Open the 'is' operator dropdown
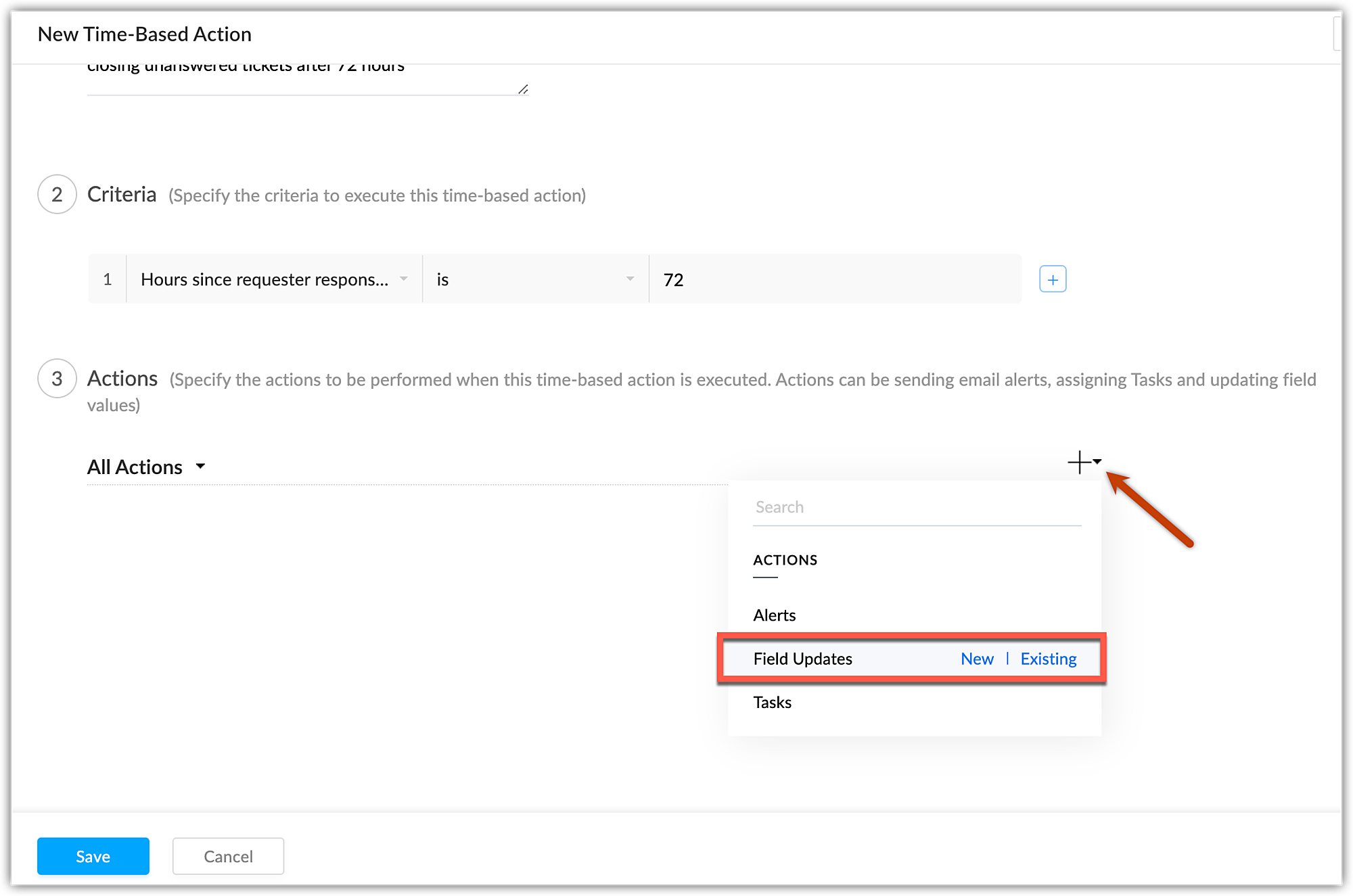Image resolution: width=1353 pixels, height=896 pixels. (534, 279)
